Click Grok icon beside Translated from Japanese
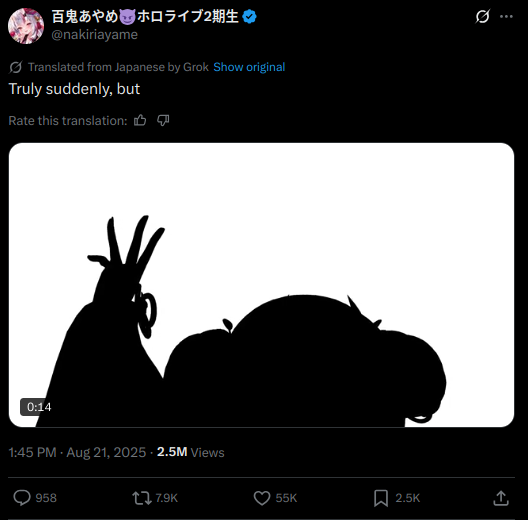Screen dimensions: 528x520 tap(16, 67)
